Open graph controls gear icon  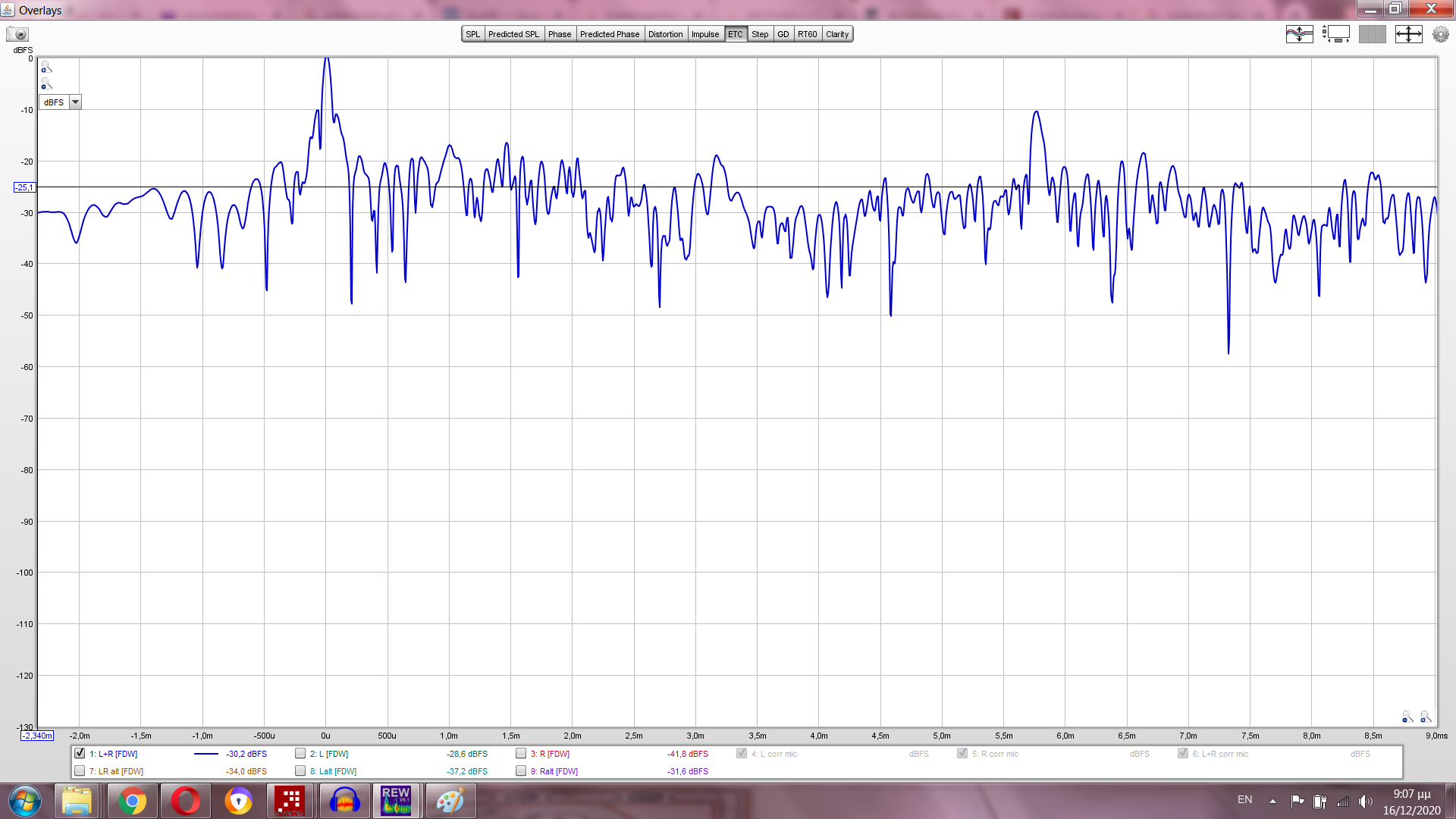(x=1440, y=34)
